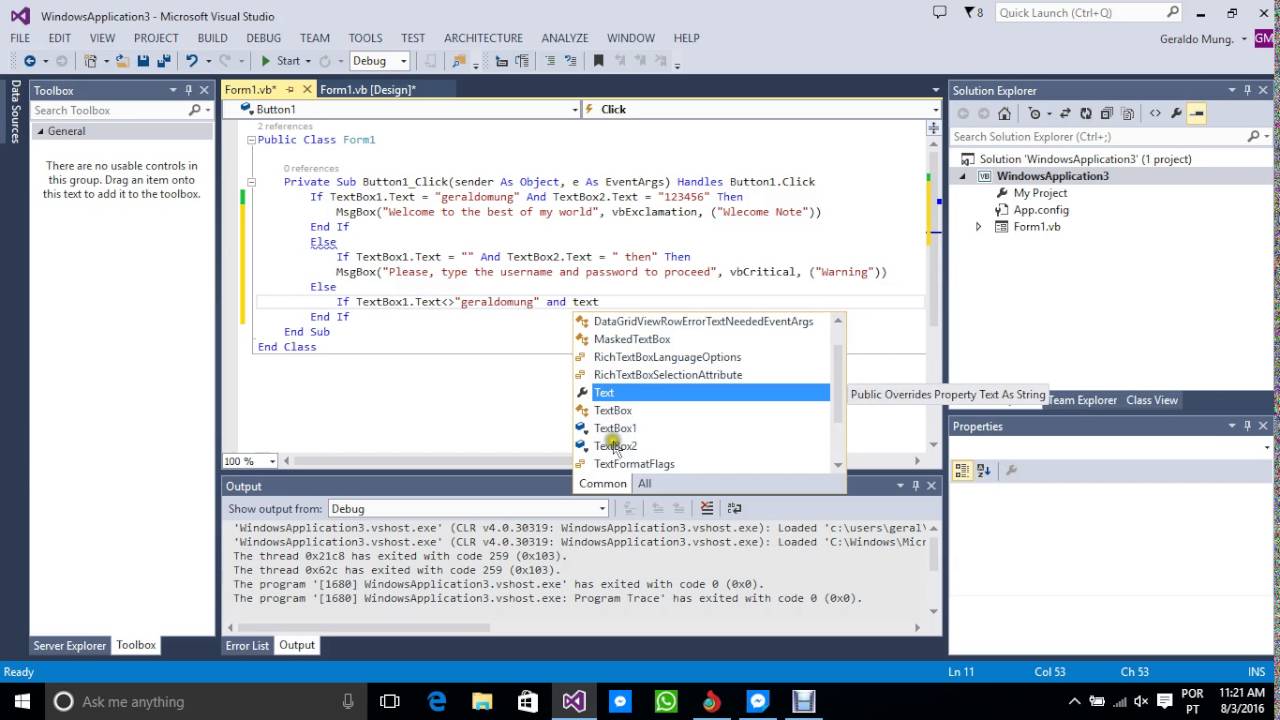Switch IntelliSense to the Common tab
Screen dimensions: 1280x720
coord(603,483)
